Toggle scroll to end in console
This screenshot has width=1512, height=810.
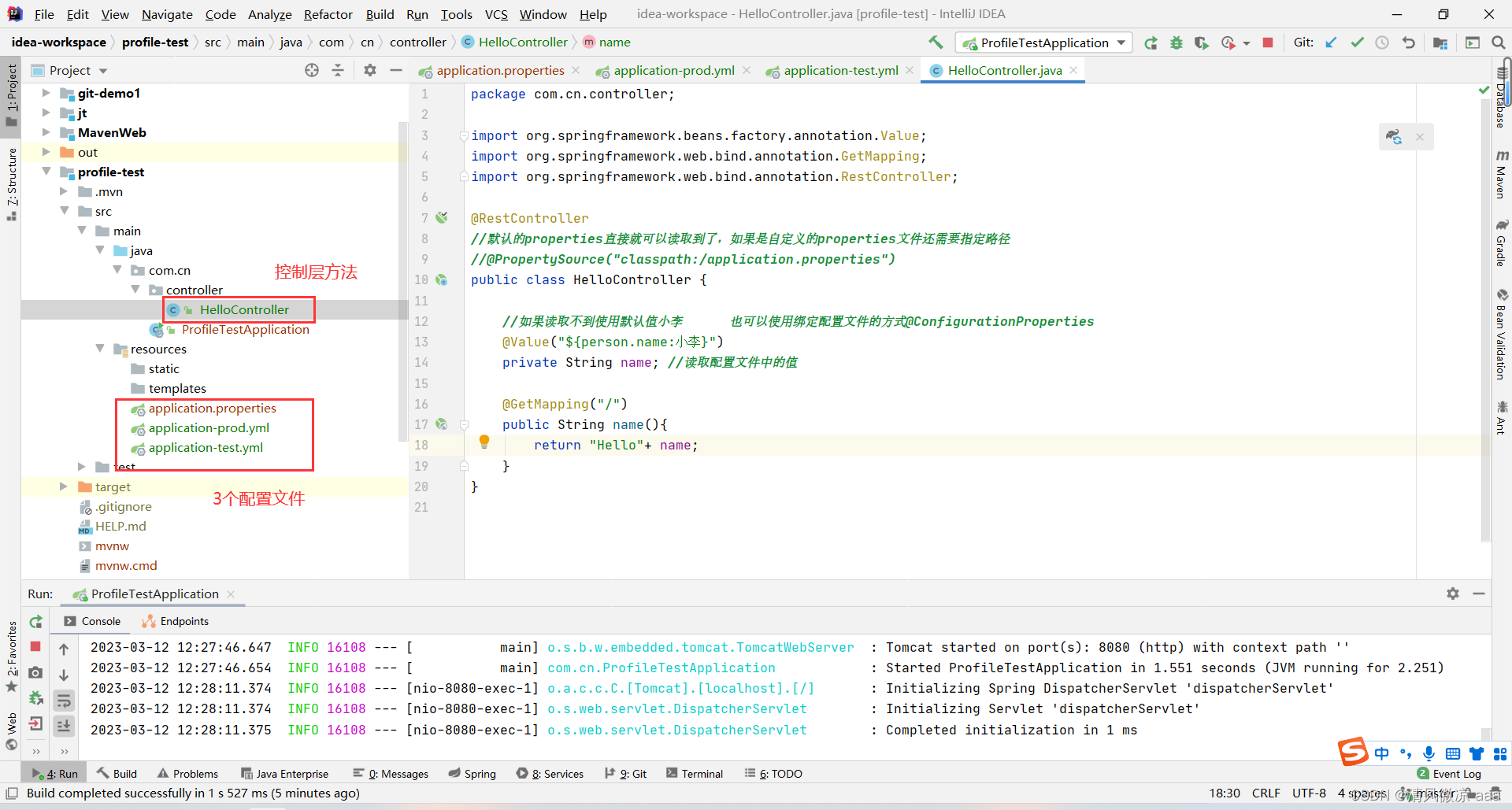tap(64, 726)
